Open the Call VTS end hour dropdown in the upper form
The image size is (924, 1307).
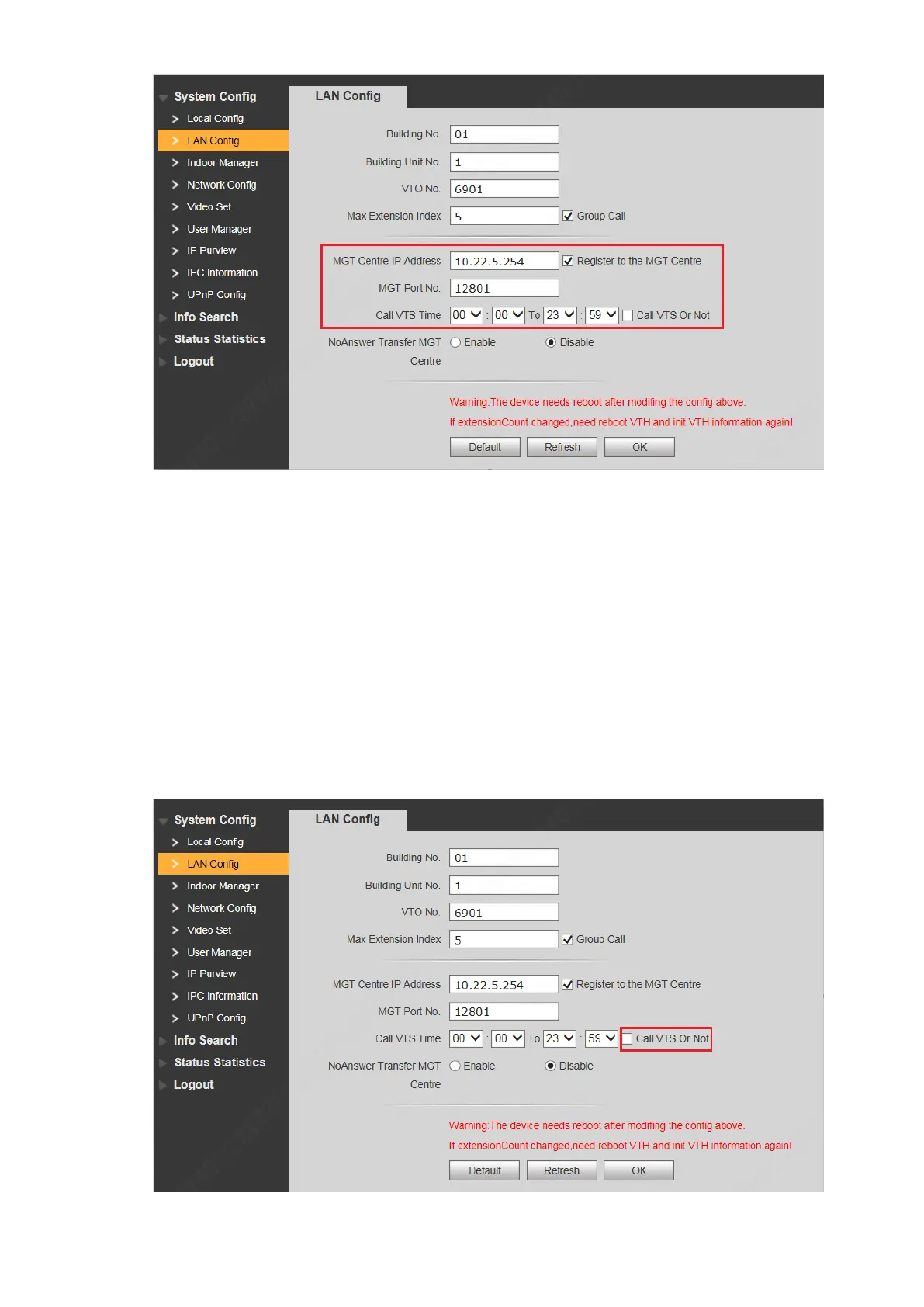click(x=560, y=315)
